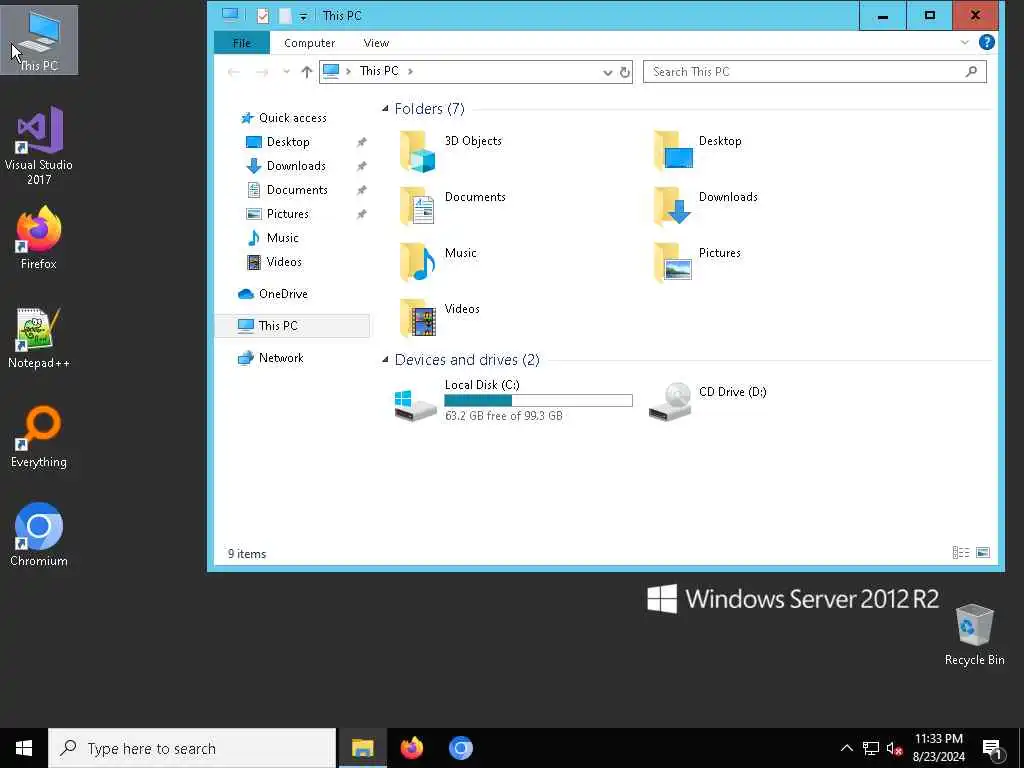The width and height of the screenshot is (1024, 768).
Task: Select the Firefox desktop shortcut
Action: [39, 238]
